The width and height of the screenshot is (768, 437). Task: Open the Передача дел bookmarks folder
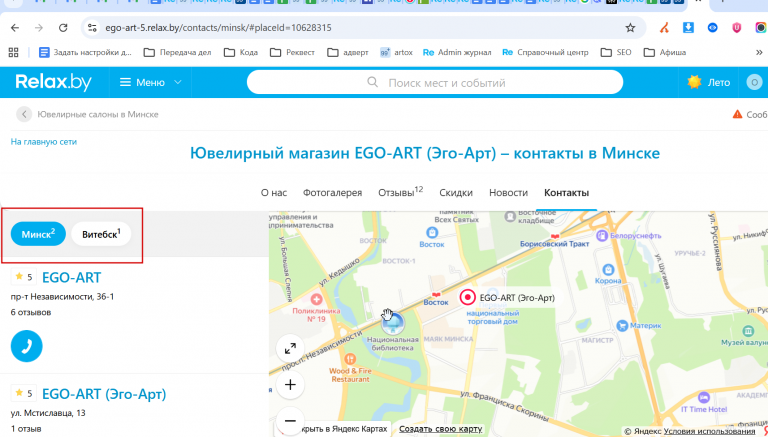tap(177, 52)
